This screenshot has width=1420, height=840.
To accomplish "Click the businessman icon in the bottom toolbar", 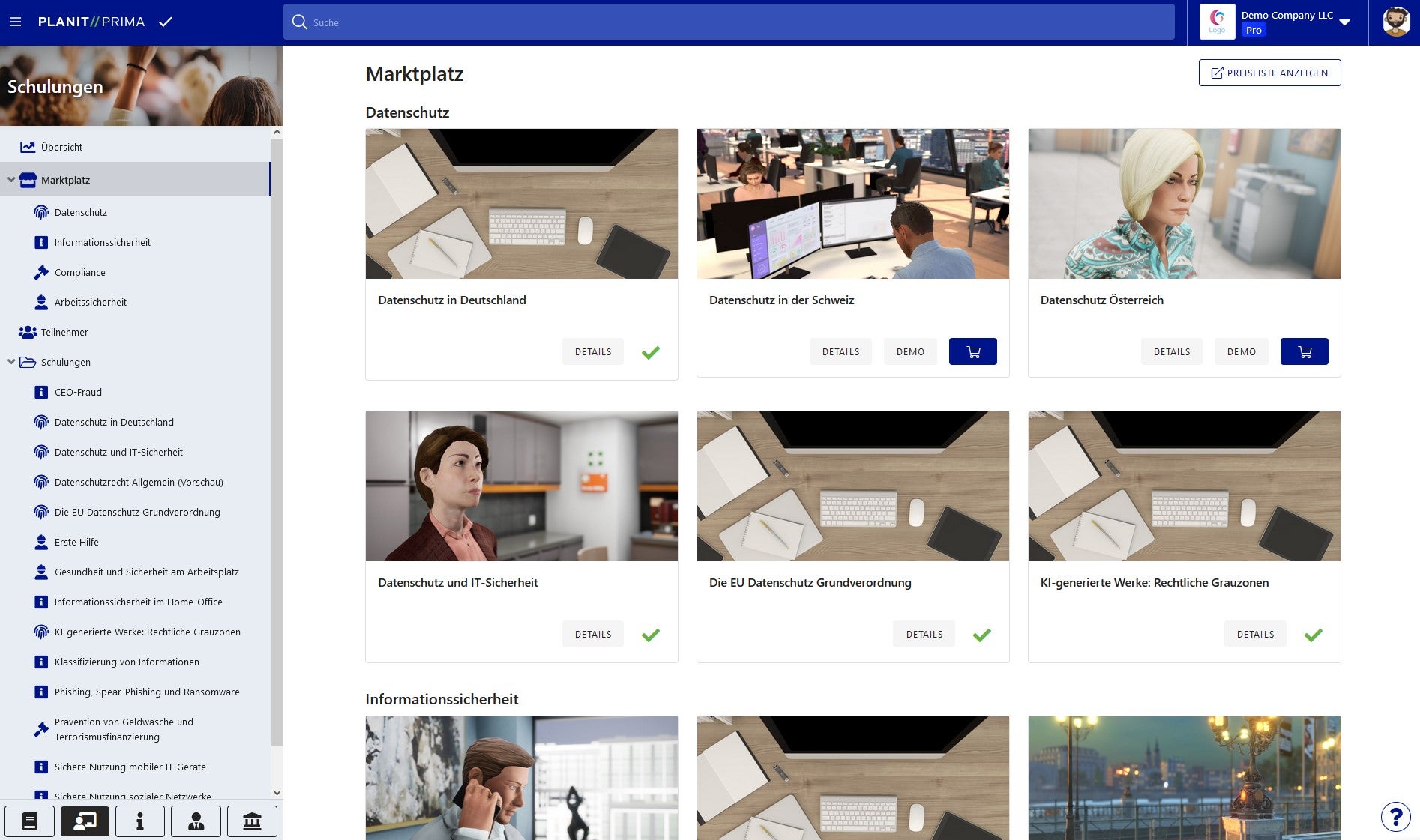I will coord(196,821).
